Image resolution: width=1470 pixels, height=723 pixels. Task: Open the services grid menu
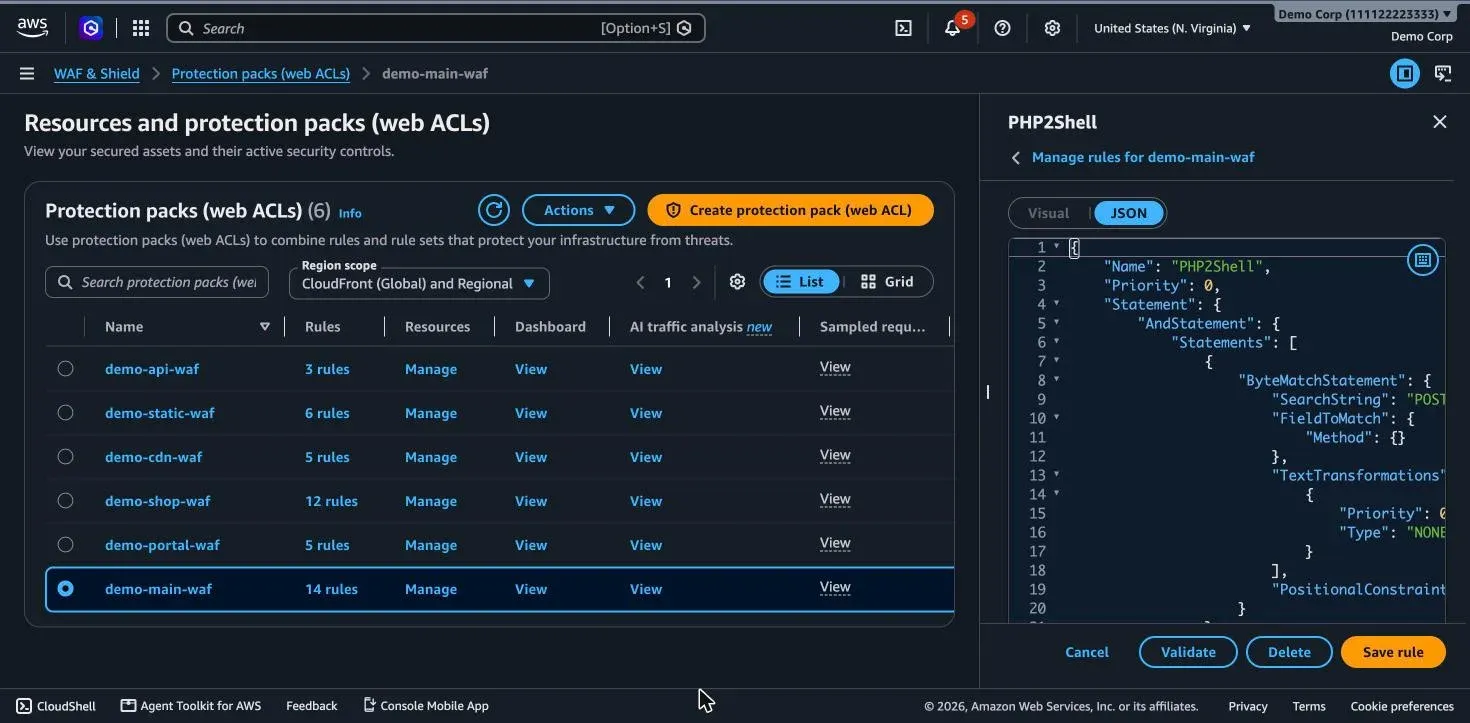point(141,28)
